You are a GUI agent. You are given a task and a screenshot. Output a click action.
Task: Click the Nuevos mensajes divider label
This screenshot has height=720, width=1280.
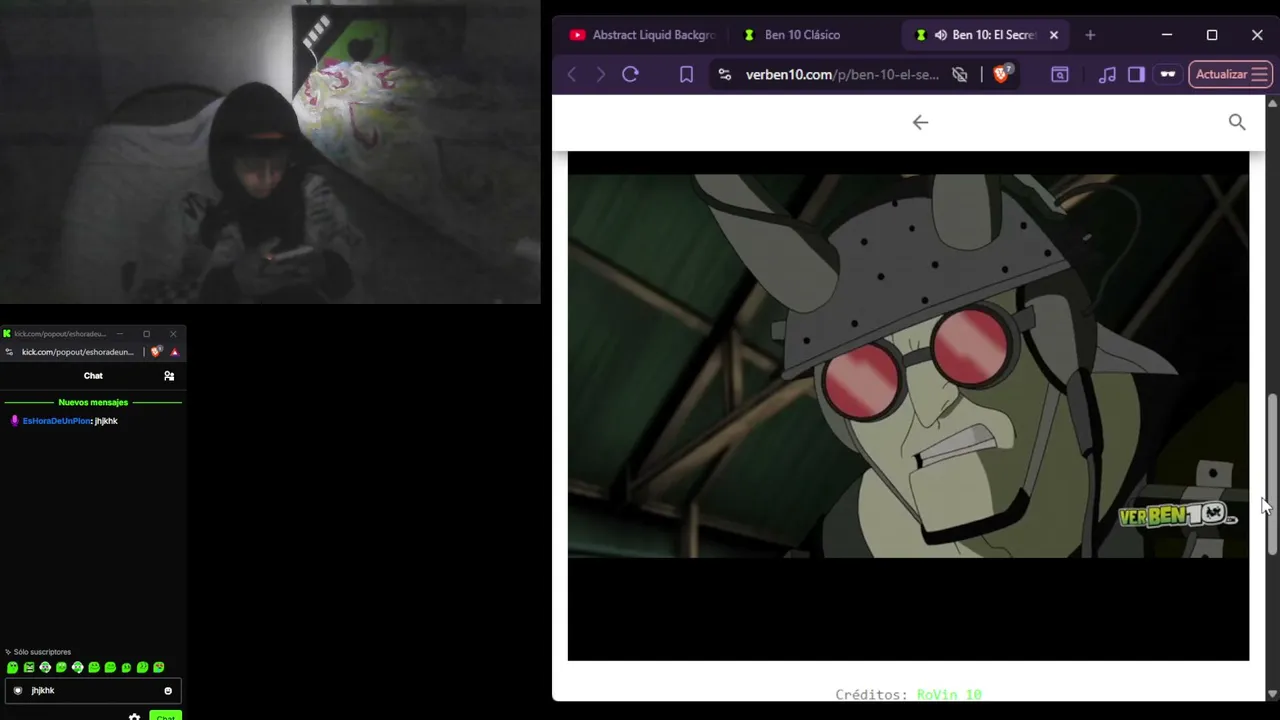93,402
